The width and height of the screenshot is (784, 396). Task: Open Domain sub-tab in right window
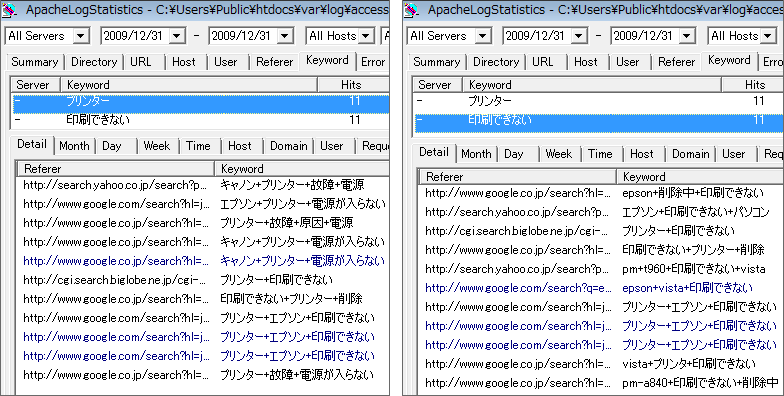[690, 154]
